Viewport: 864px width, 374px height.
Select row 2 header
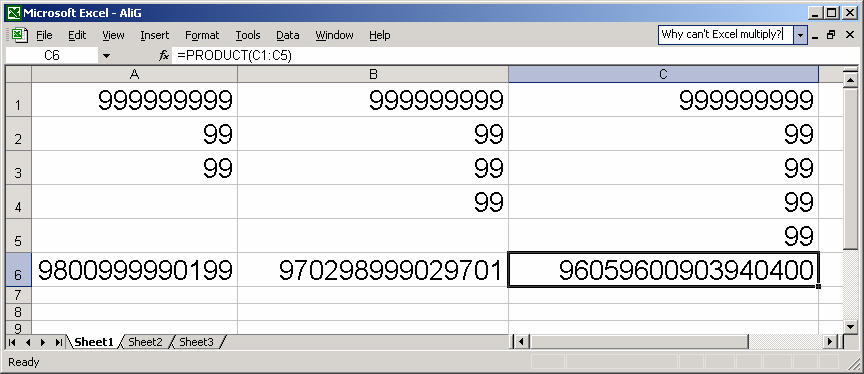[19, 134]
